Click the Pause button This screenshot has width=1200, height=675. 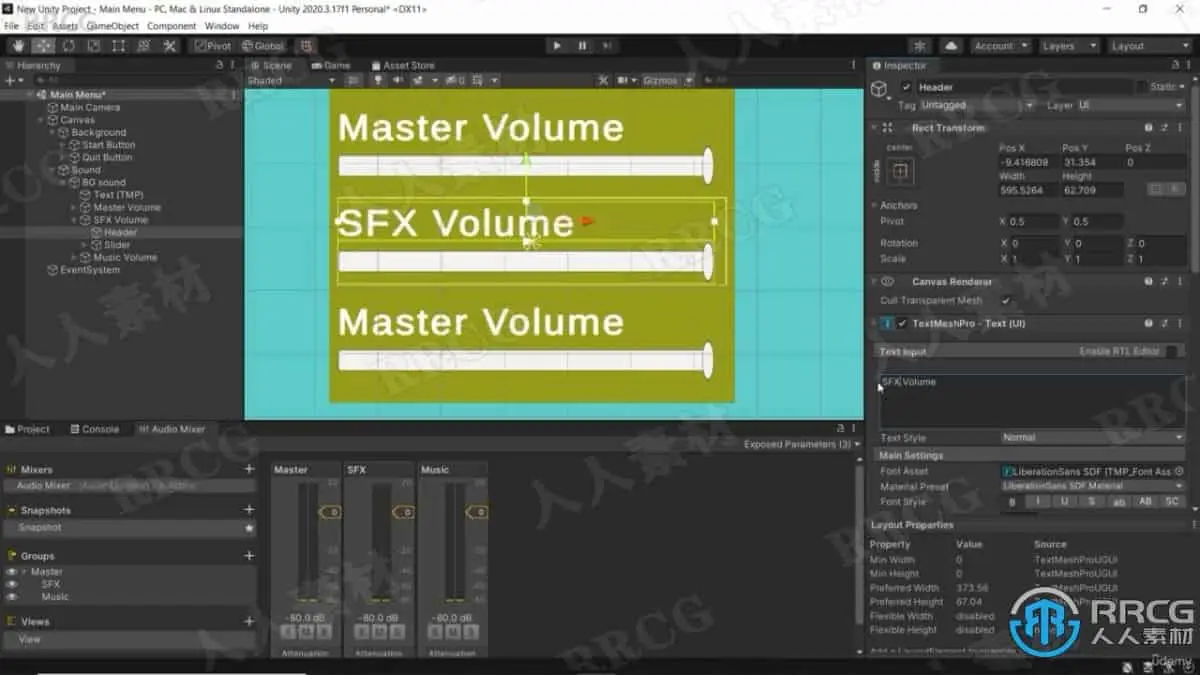pos(582,46)
